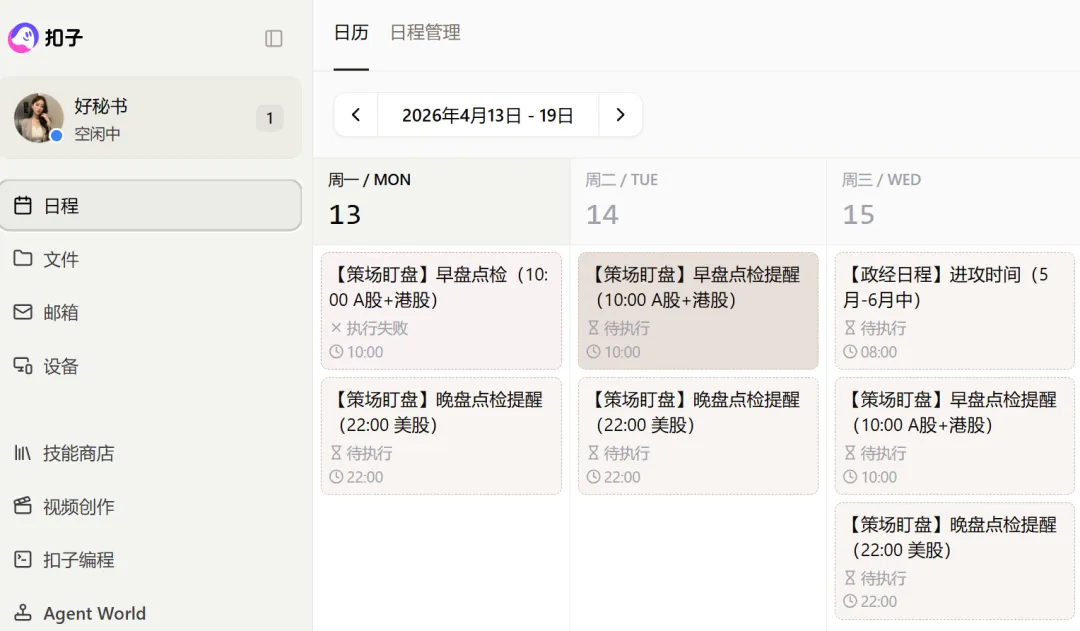
Task: Switch to the 日程管理 tab
Action: (425, 33)
